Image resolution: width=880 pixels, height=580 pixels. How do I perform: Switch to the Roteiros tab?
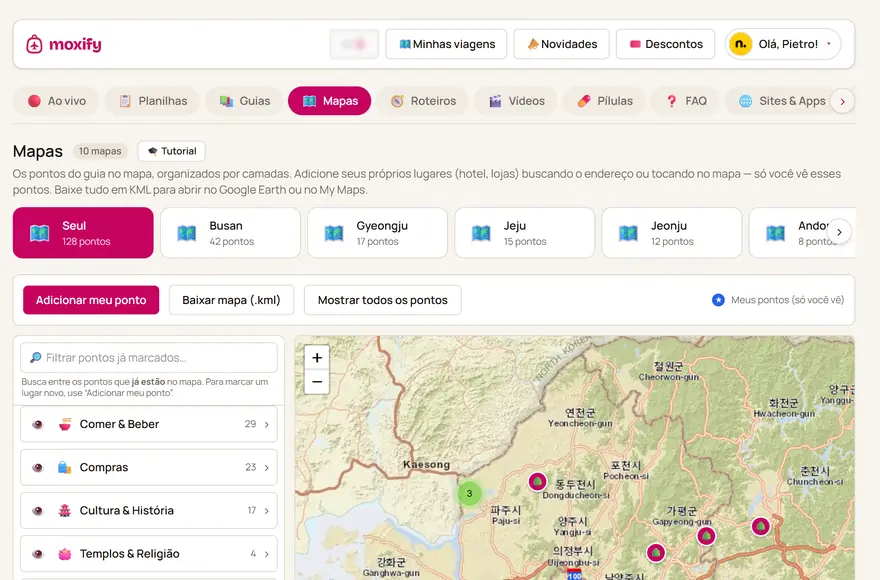tap(423, 101)
